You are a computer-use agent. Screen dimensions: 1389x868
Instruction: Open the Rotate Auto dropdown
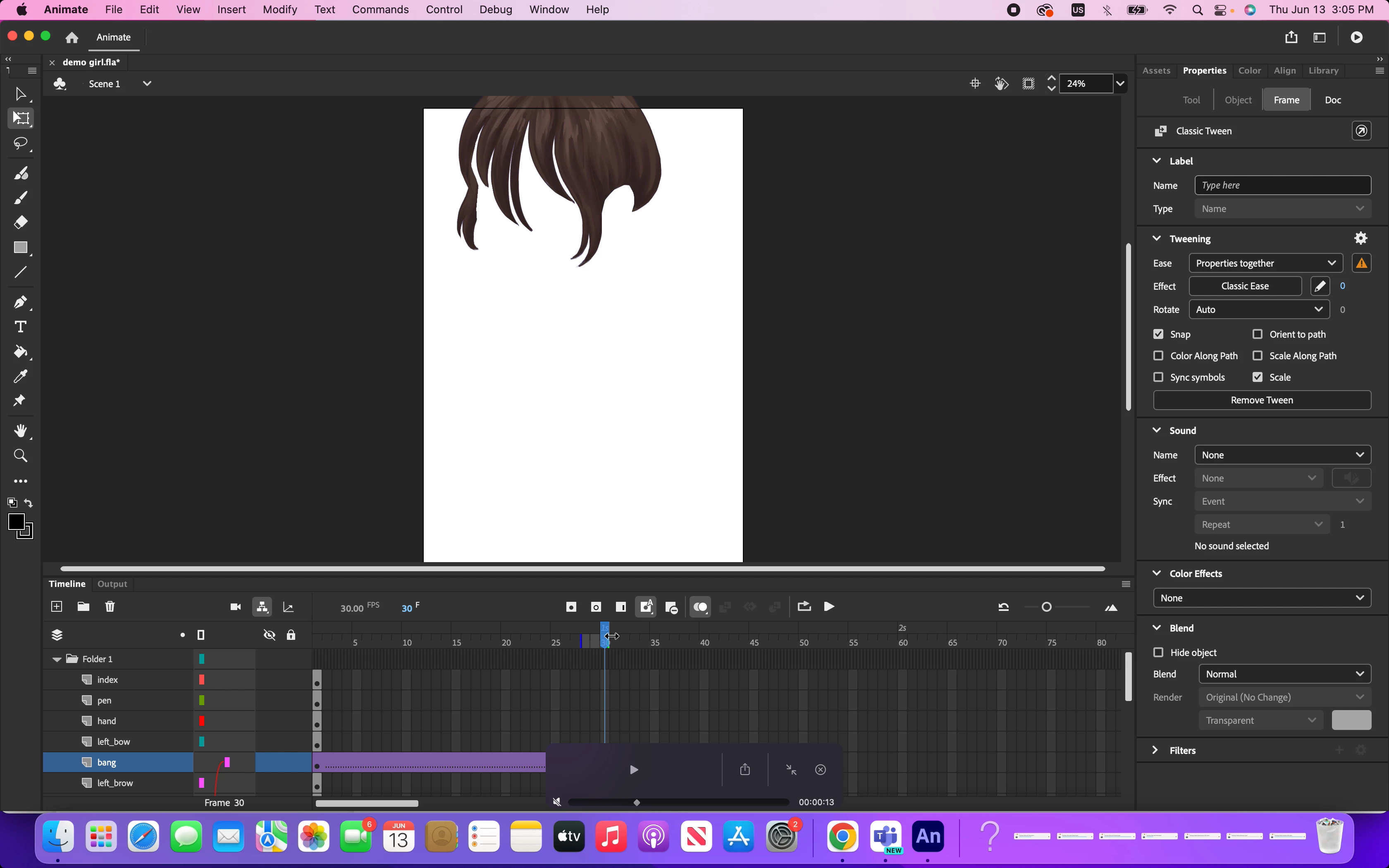pyautogui.click(x=1259, y=310)
